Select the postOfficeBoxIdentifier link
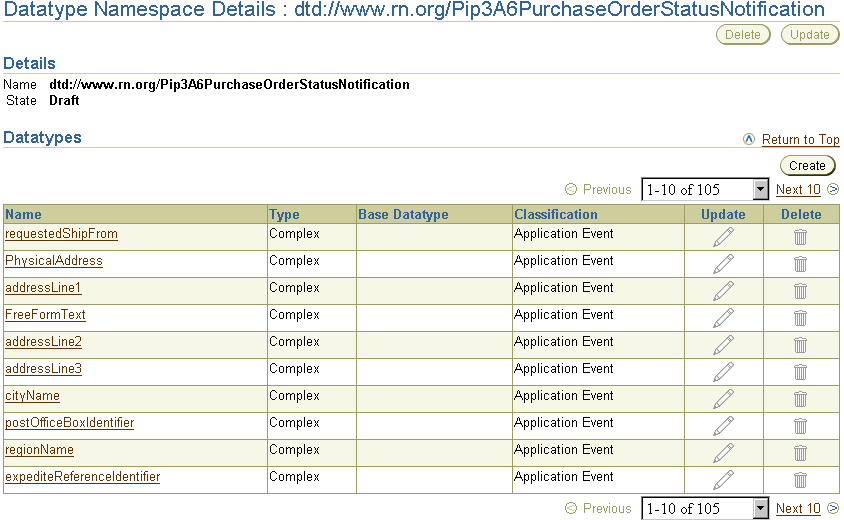844x520 pixels. [x=69, y=423]
